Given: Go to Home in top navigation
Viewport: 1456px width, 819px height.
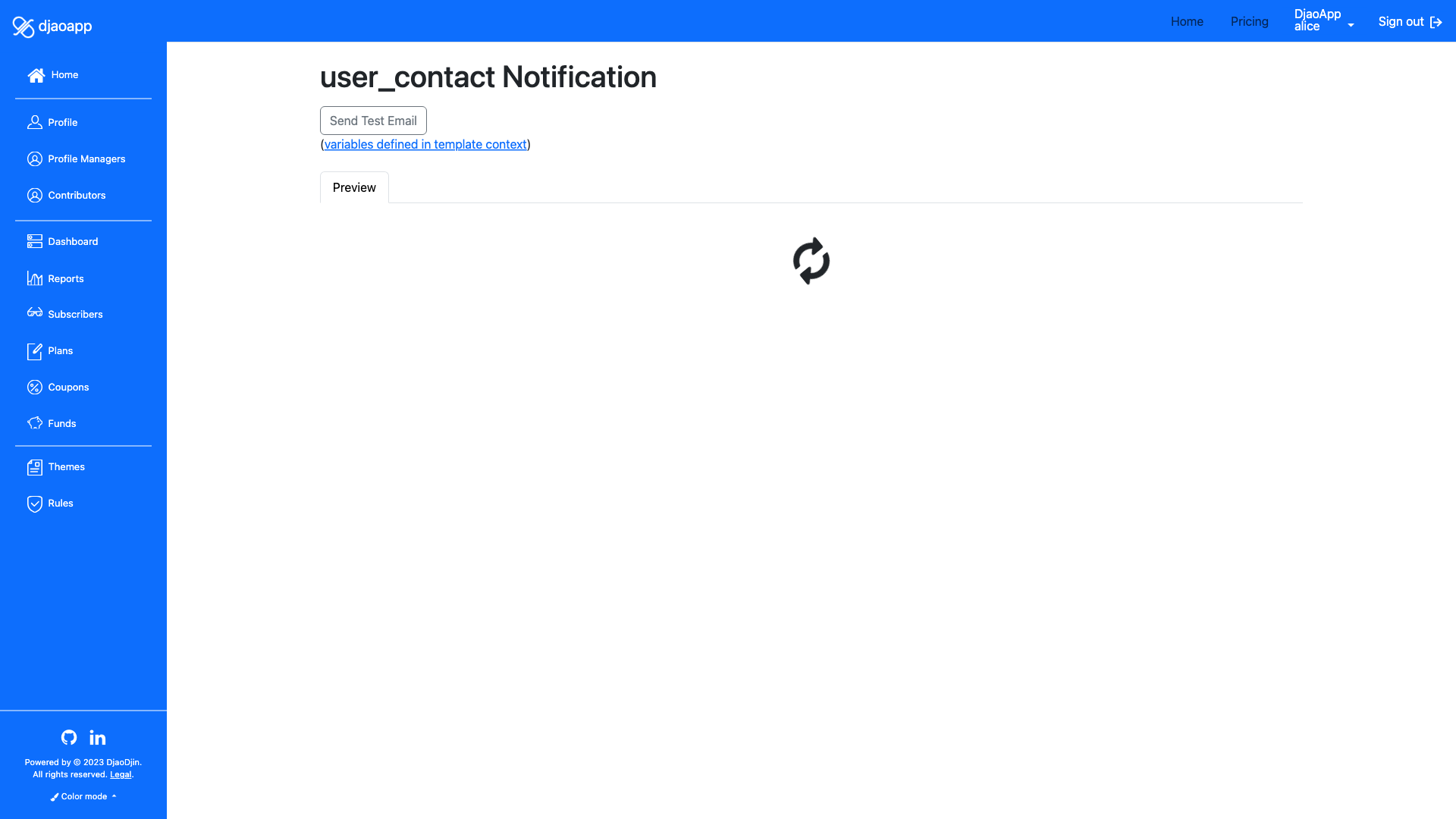Looking at the screenshot, I should pos(1187,21).
